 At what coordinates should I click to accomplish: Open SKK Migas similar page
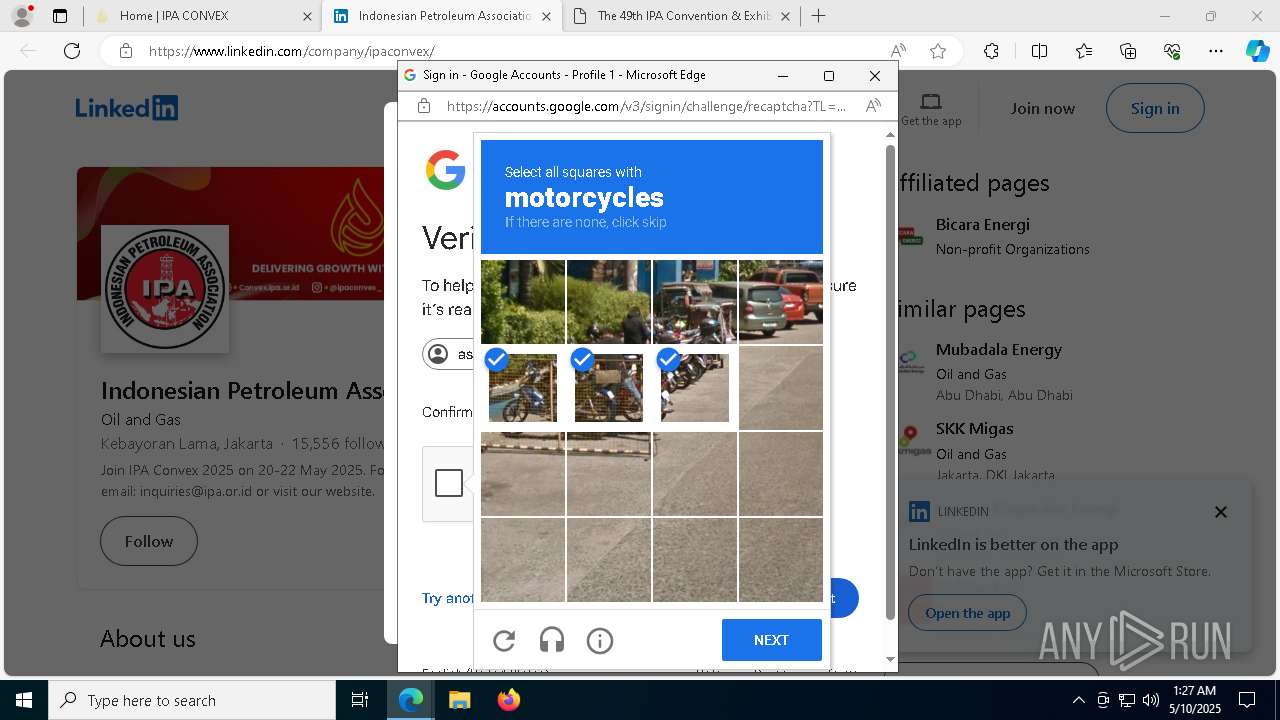(x=975, y=428)
